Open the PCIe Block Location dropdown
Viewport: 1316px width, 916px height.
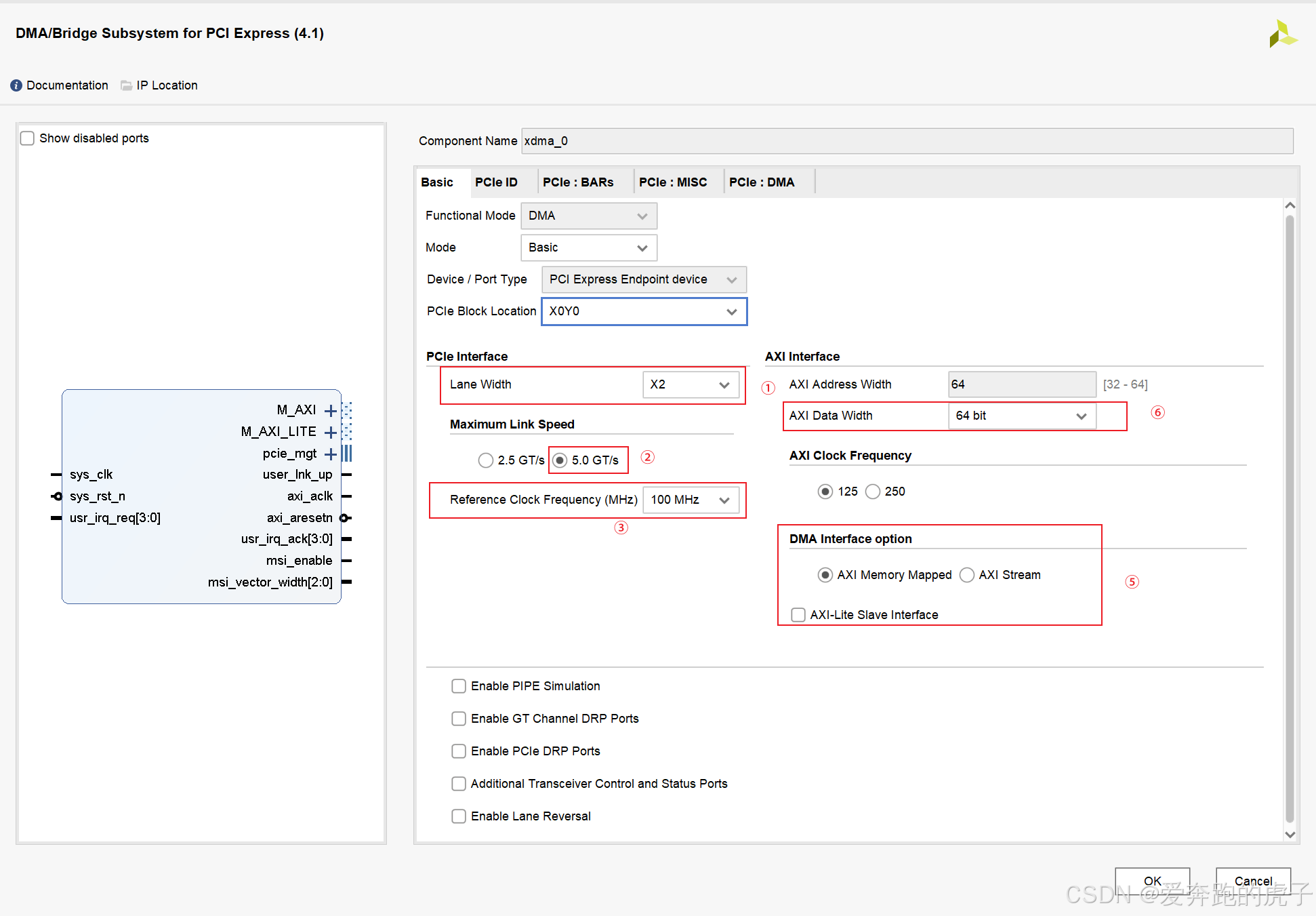coord(643,312)
